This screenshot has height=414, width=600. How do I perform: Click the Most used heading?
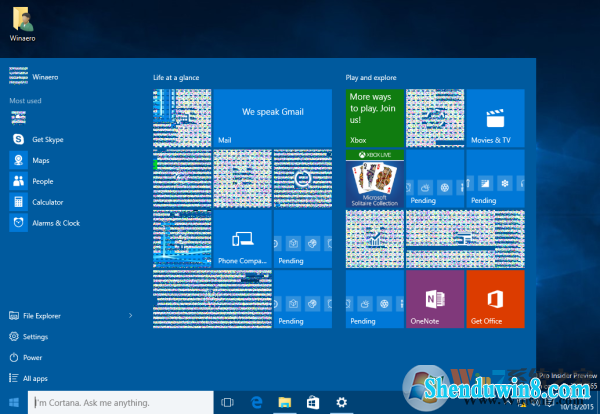pyautogui.click(x=25, y=101)
